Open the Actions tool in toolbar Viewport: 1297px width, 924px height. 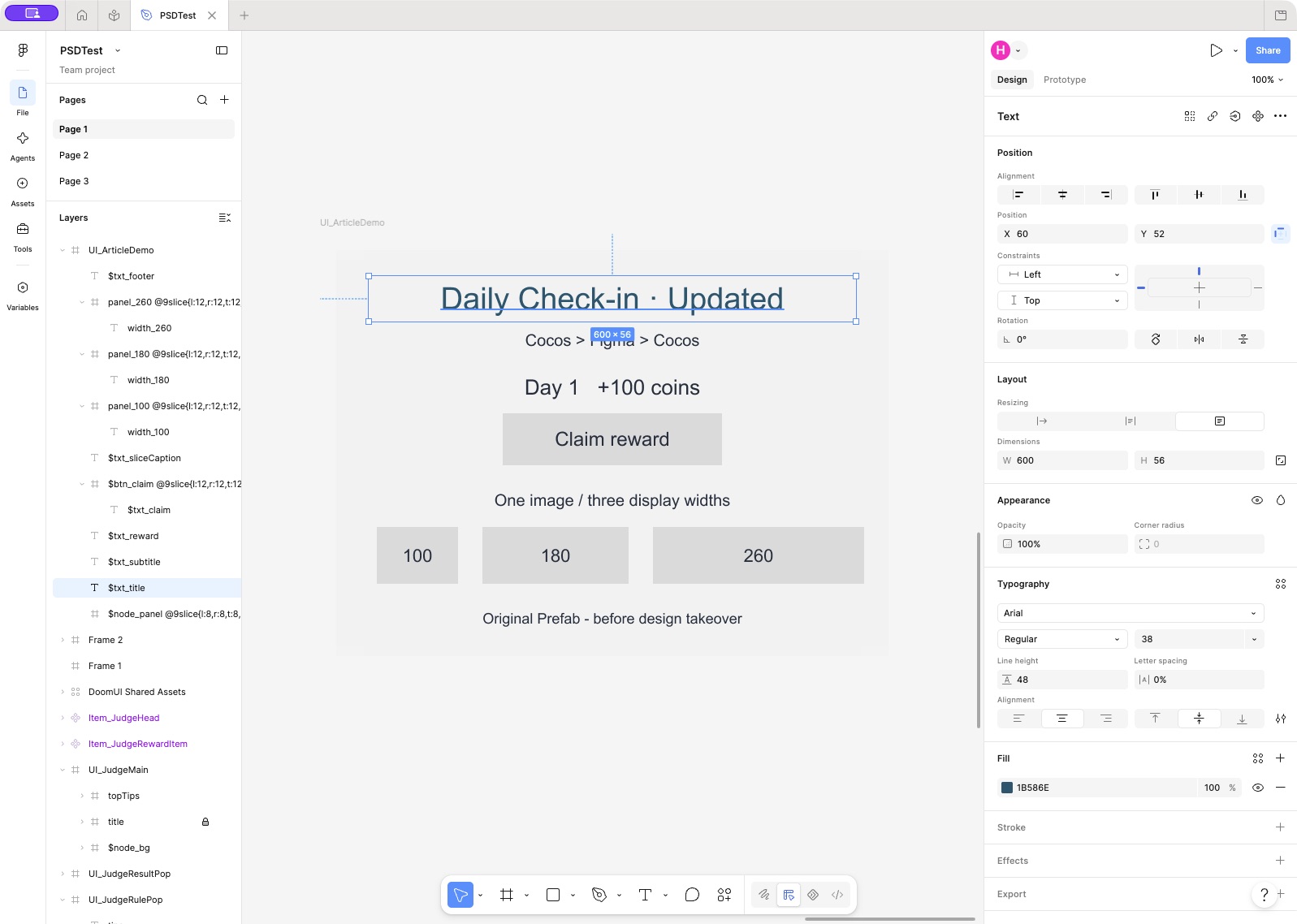(x=724, y=895)
